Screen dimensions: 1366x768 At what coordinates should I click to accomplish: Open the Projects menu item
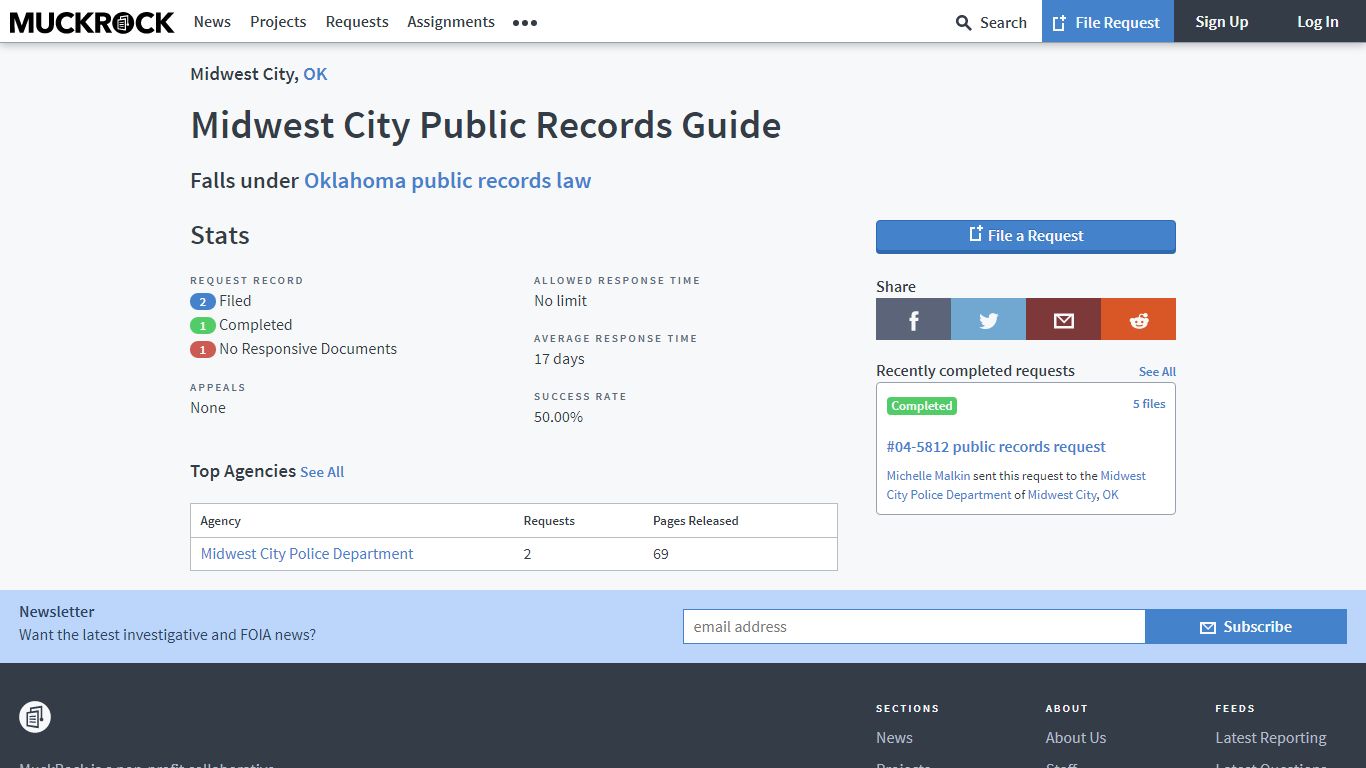pyautogui.click(x=278, y=22)
